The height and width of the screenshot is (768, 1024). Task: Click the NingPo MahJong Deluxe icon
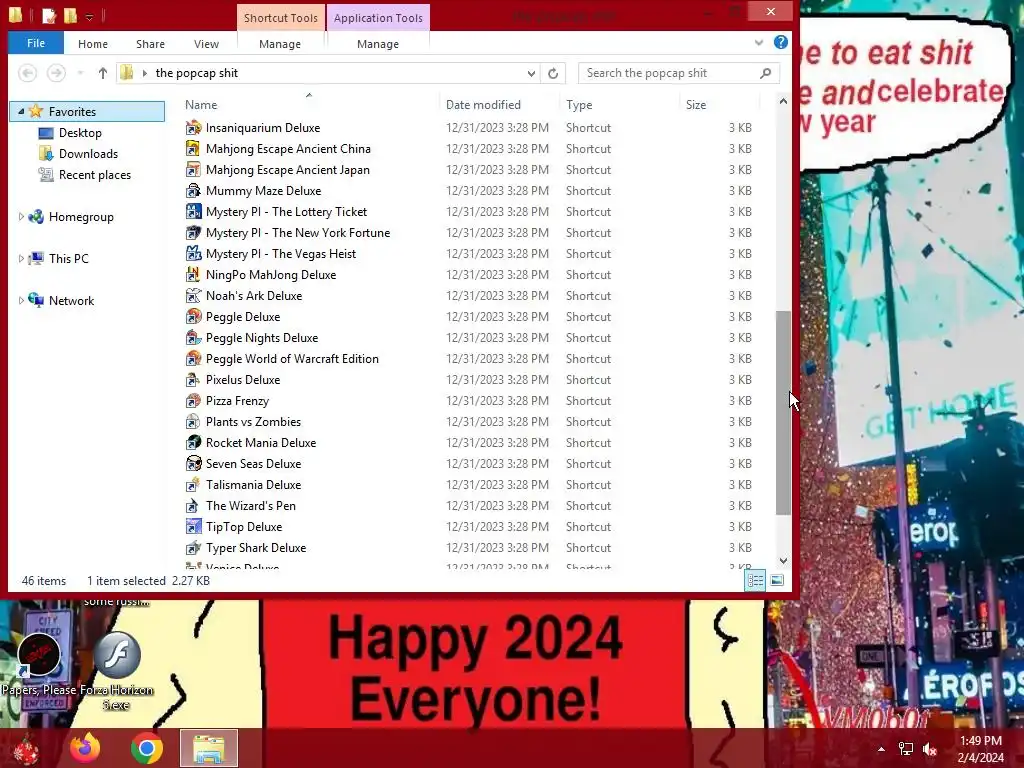(193, 275)
